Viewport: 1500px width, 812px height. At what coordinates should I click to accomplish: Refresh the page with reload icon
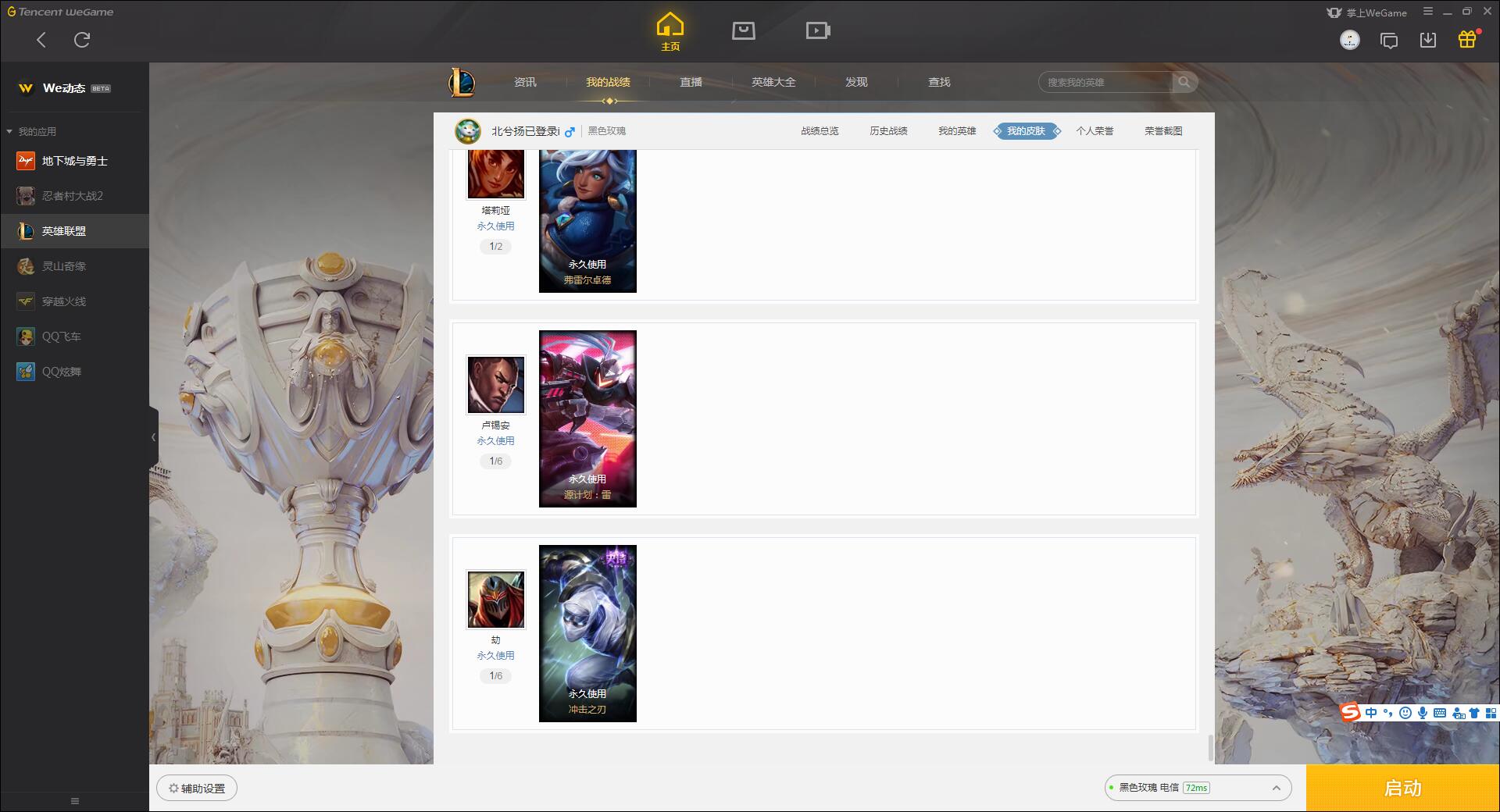82,40
